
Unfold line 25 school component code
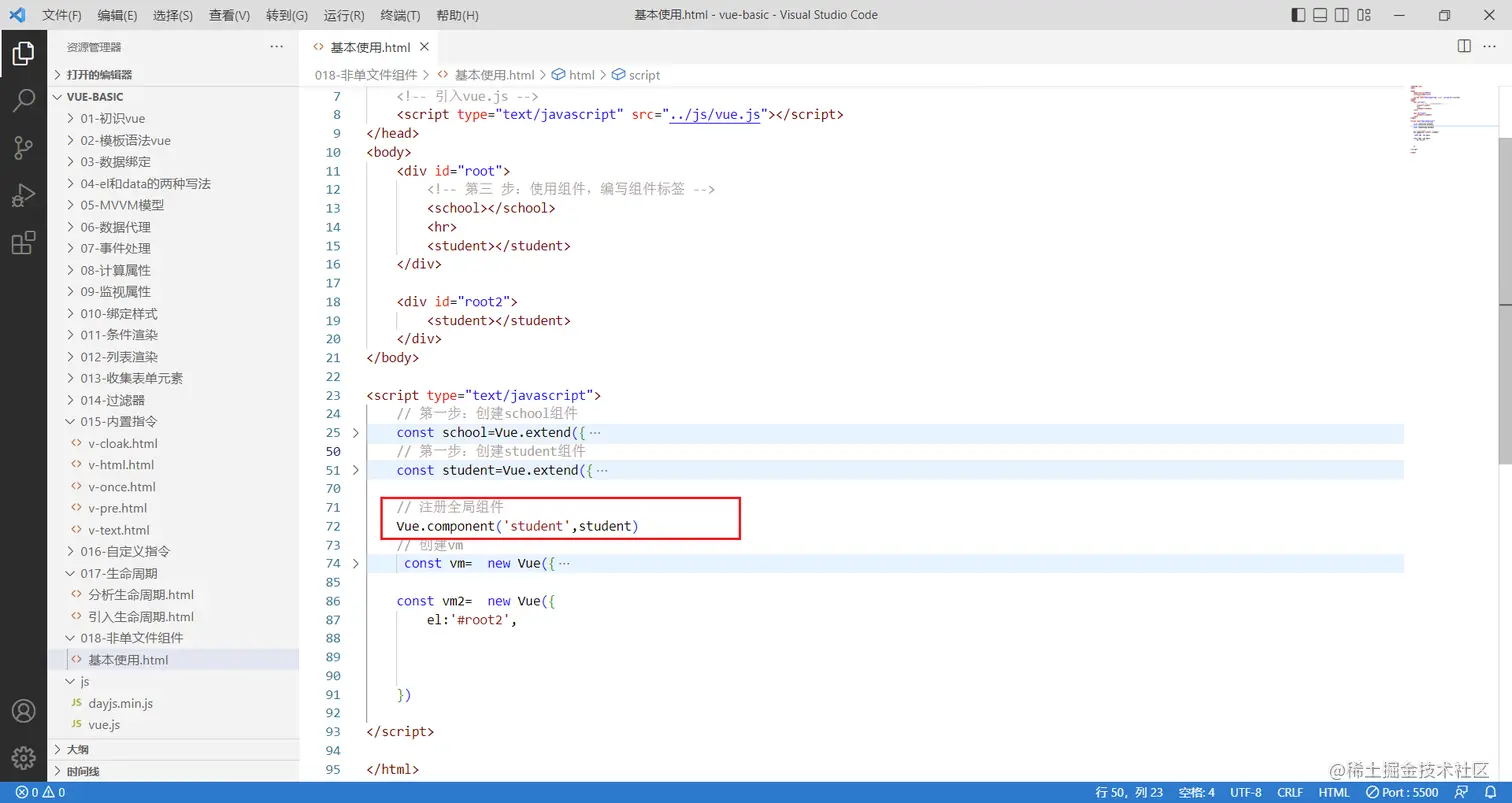pyautogui.click(x=355, y=433)
